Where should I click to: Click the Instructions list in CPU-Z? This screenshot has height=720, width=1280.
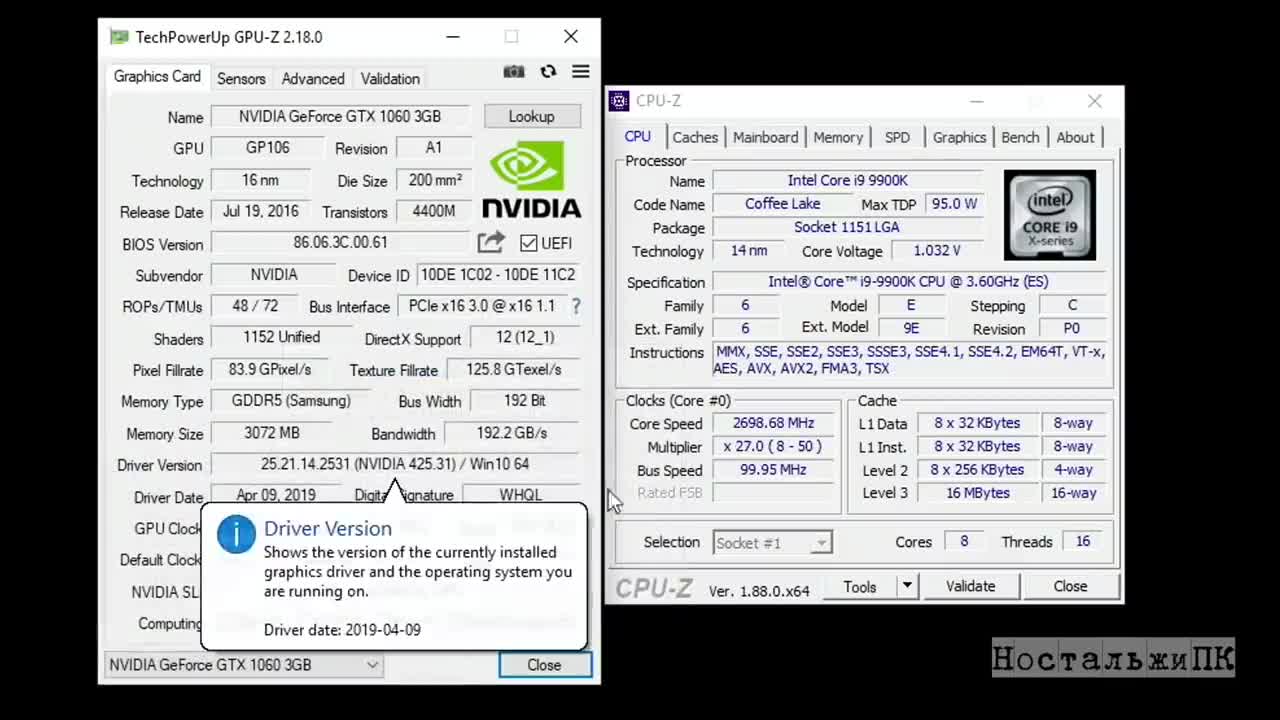pos(910,361)
